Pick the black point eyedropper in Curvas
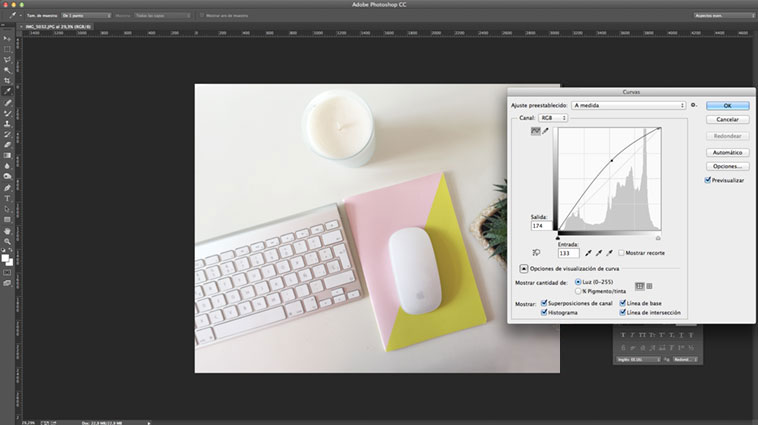This screenshot has height=425, width=758. pos(588,253)
